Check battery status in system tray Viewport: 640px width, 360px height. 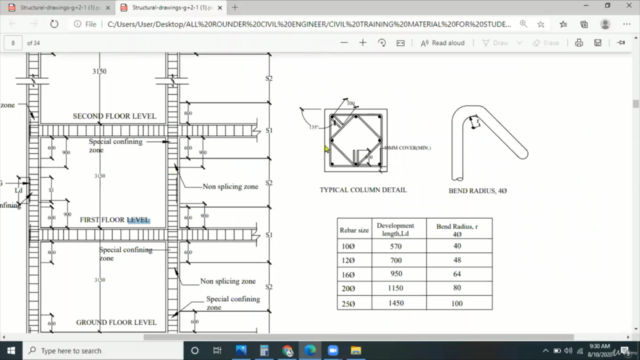point(557,351)
